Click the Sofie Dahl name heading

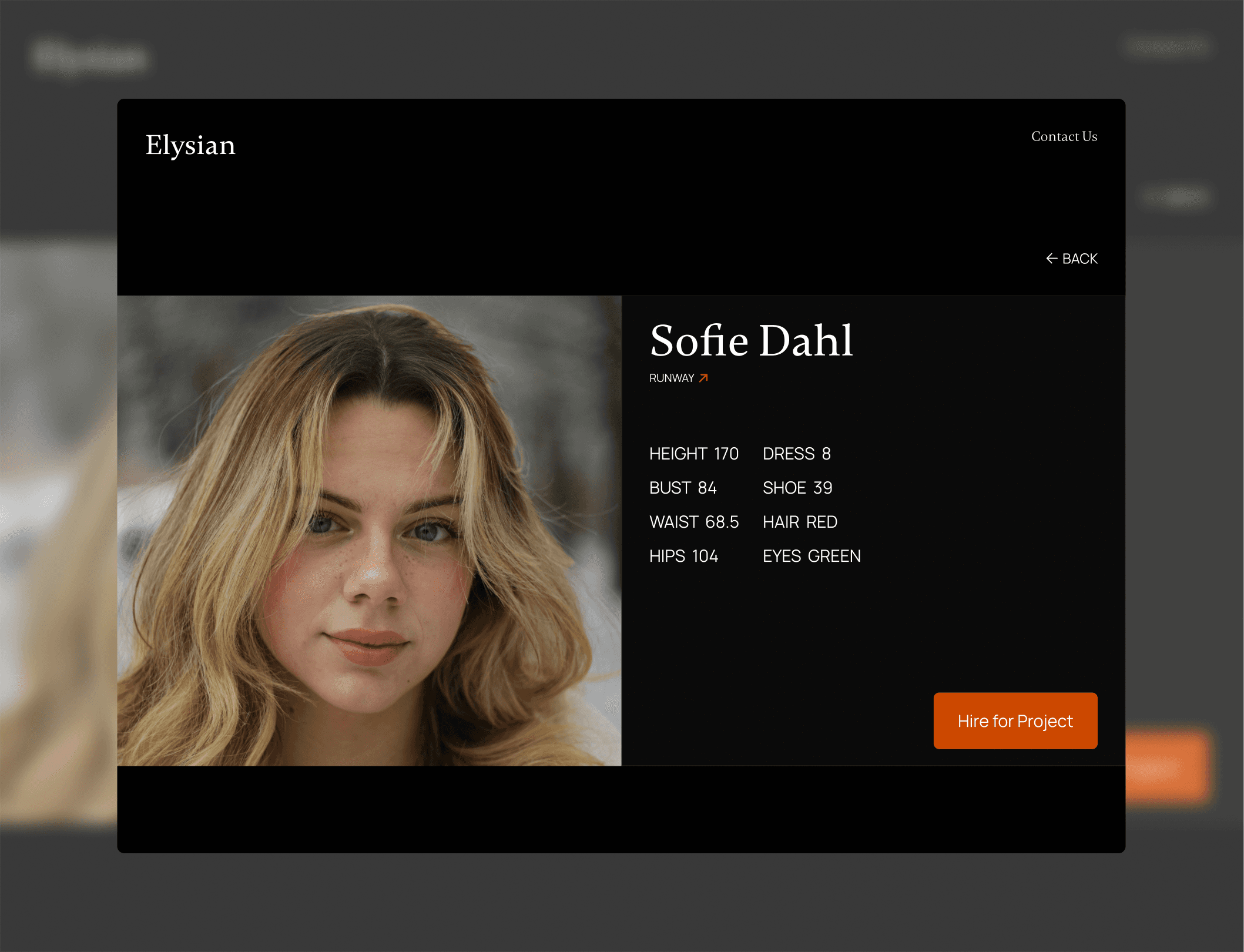tap(751, 341)
